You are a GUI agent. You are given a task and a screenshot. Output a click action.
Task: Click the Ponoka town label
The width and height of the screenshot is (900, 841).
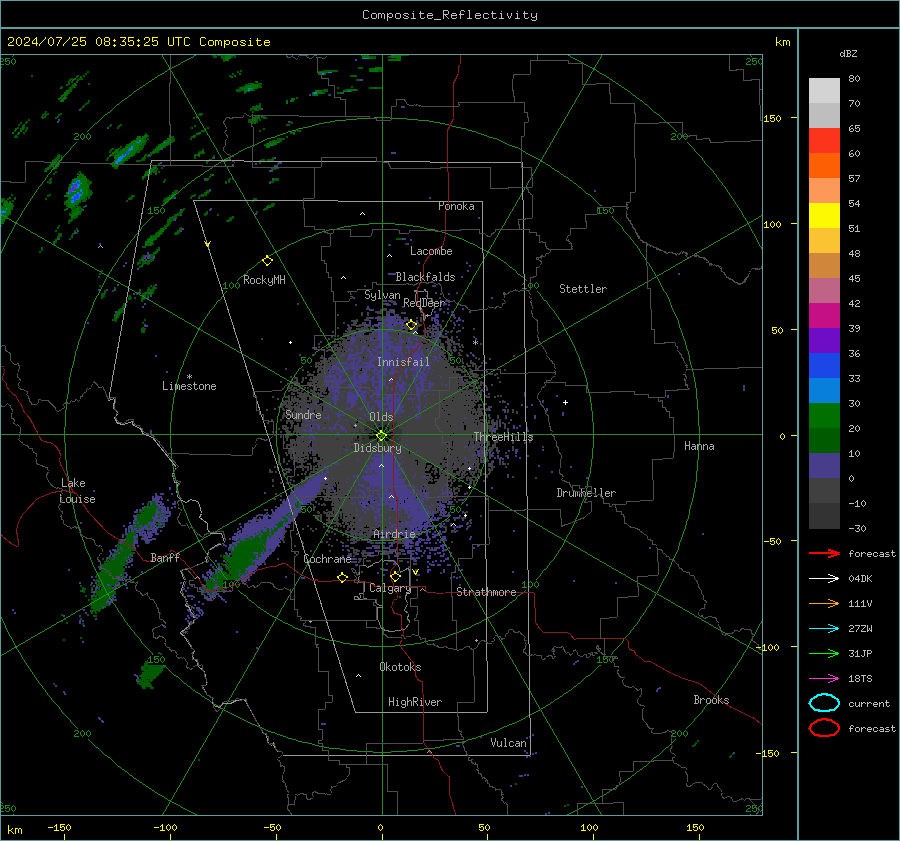click(x=456, y=206)
